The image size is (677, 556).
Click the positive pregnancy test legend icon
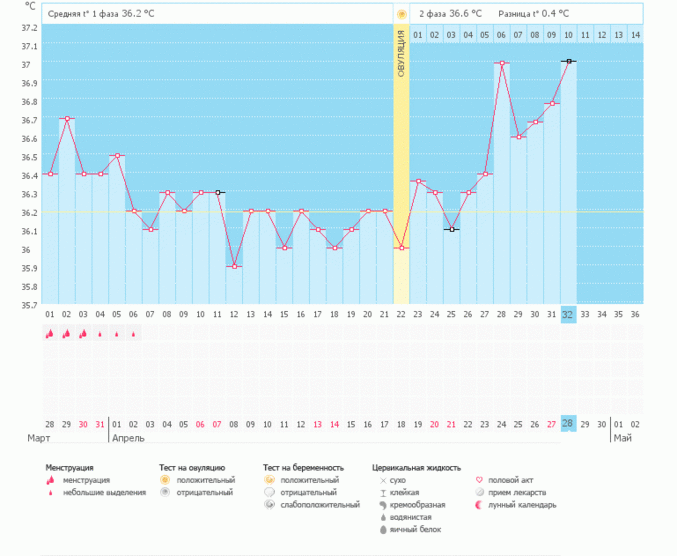pos(269,480)
